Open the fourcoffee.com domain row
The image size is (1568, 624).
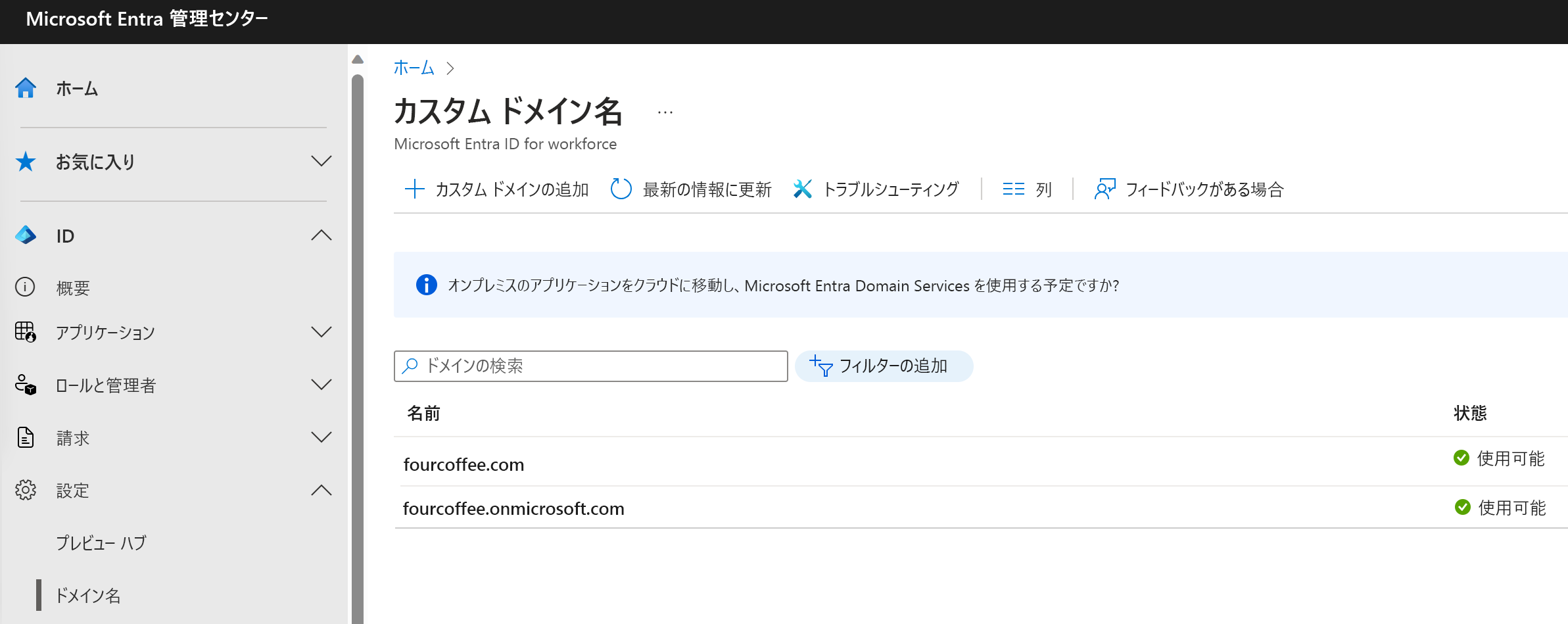click(x=981, y=463)
